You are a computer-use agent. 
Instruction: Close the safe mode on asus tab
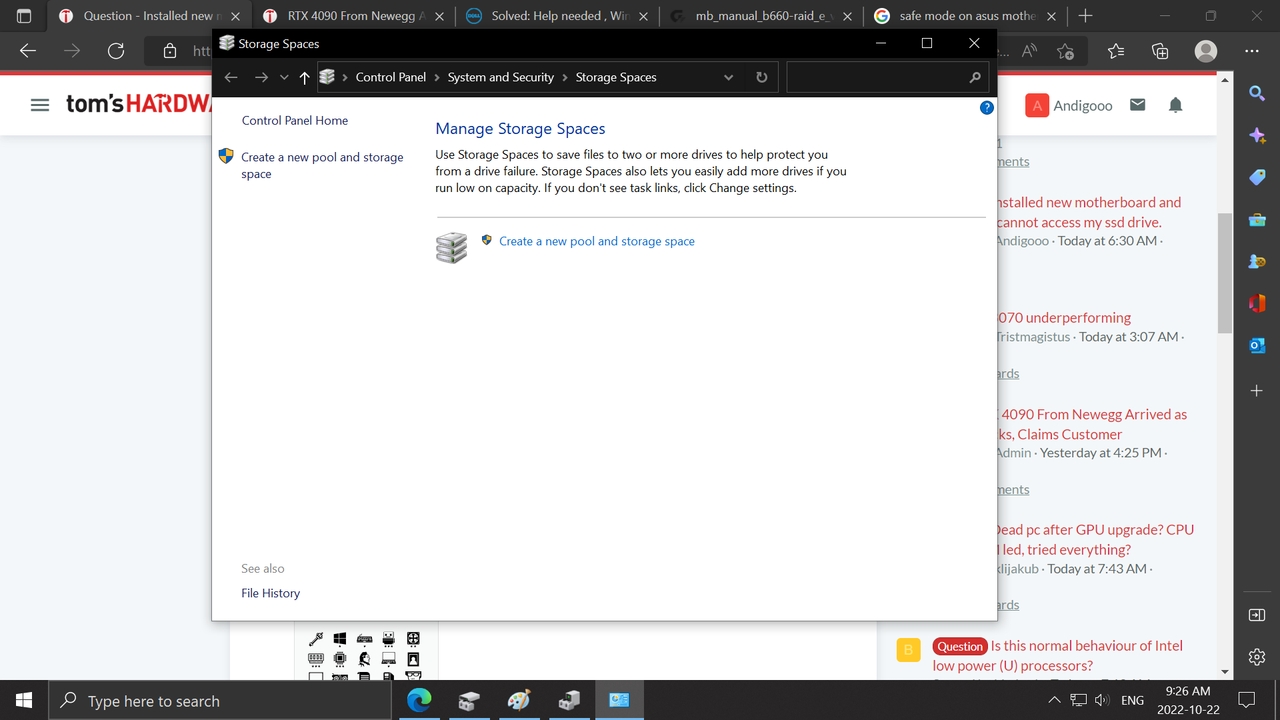tap(1051, 16)
